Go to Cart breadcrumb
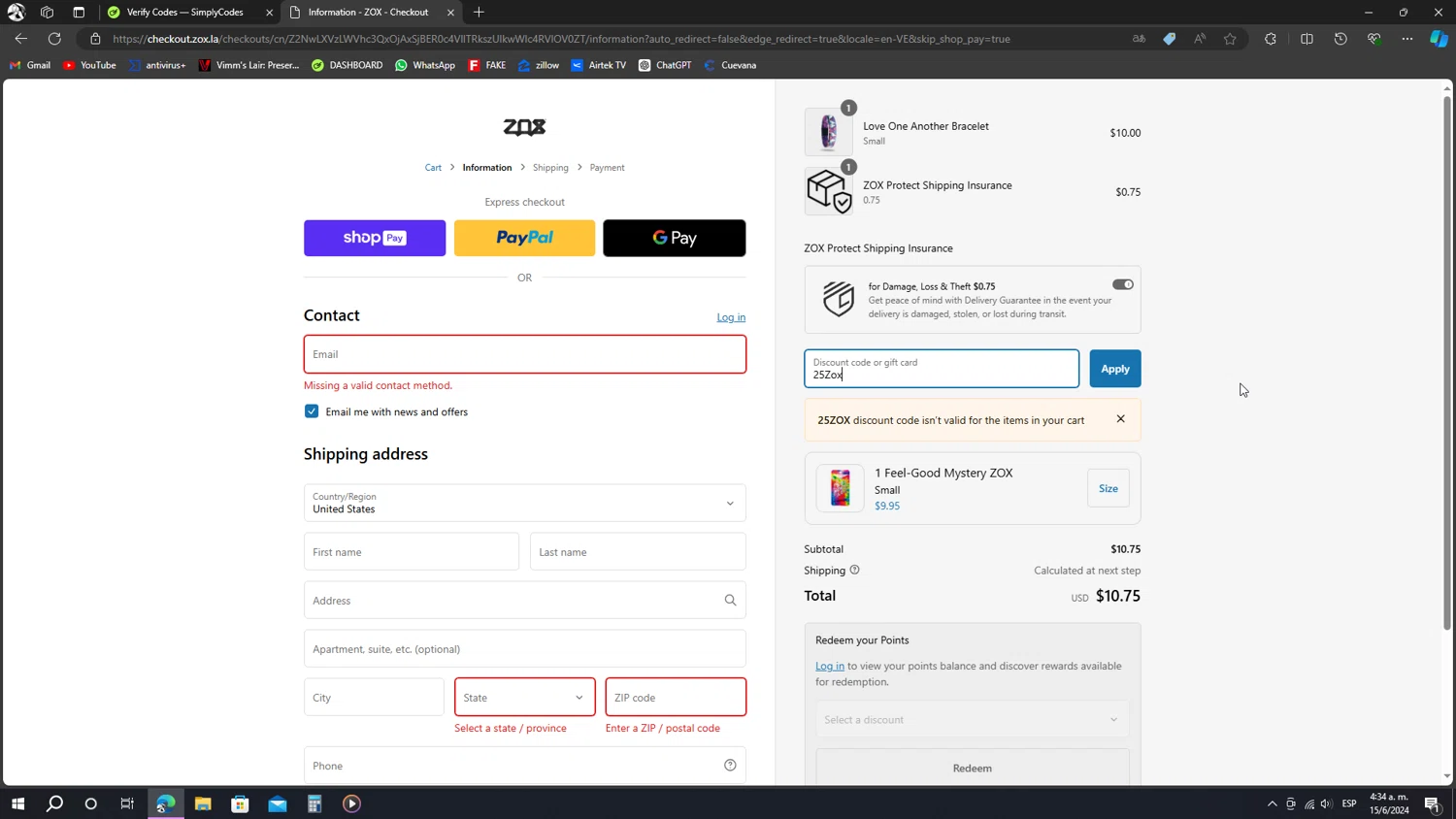Screen dimensions: 1456x819 click(x=433, y=168)
